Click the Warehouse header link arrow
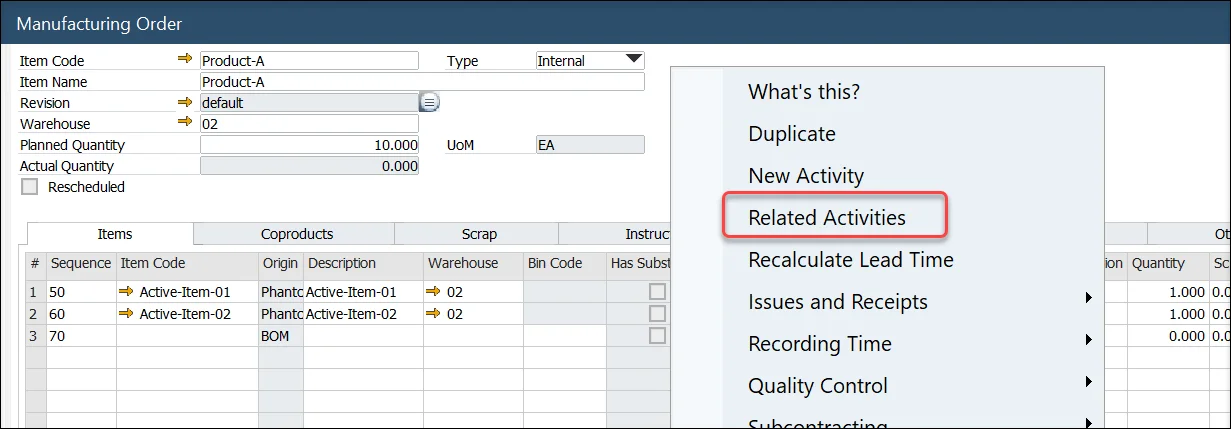This screenshot has height=429, width=1231. (184, 123)
